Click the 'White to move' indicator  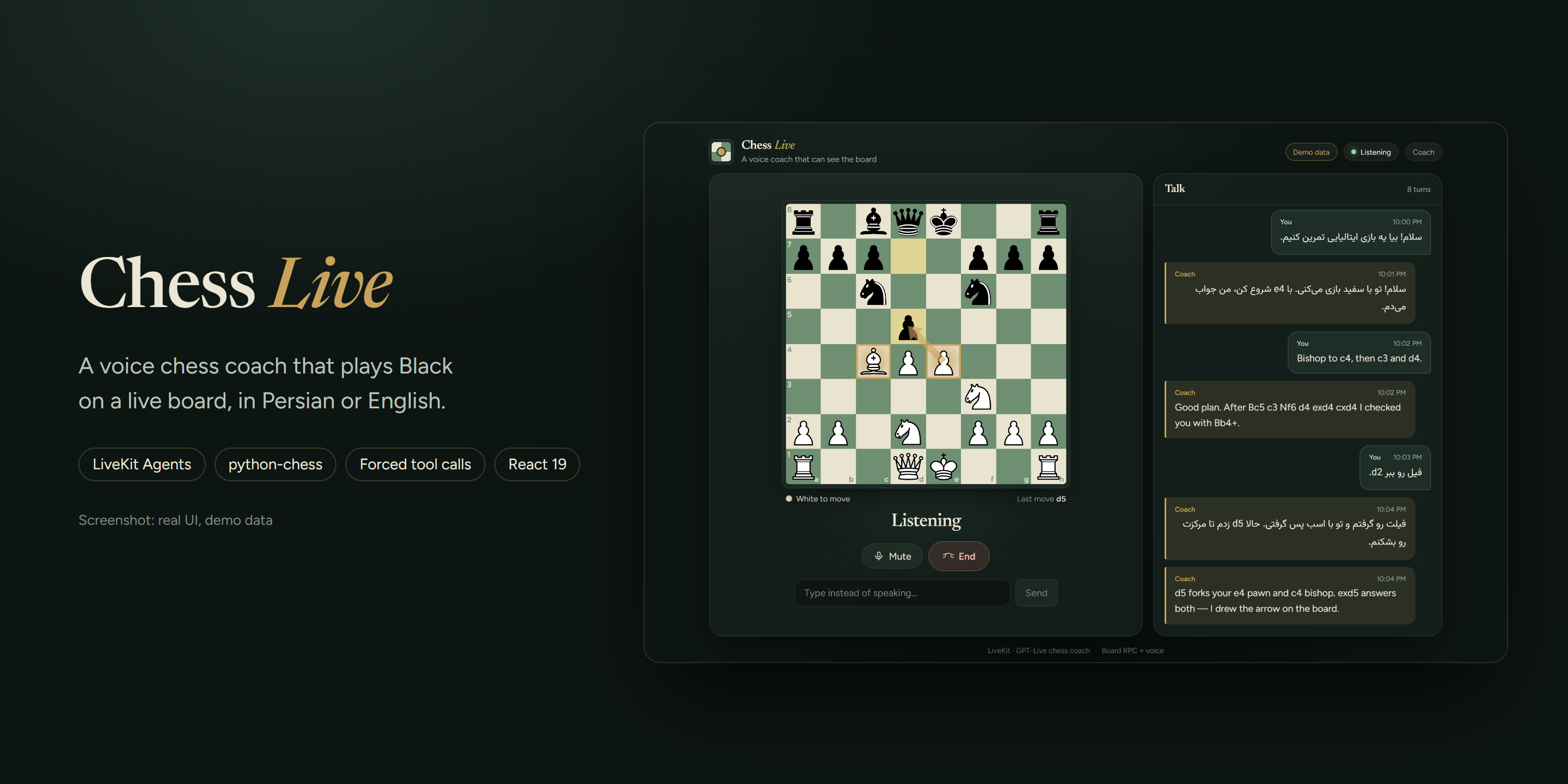point(817,499)
